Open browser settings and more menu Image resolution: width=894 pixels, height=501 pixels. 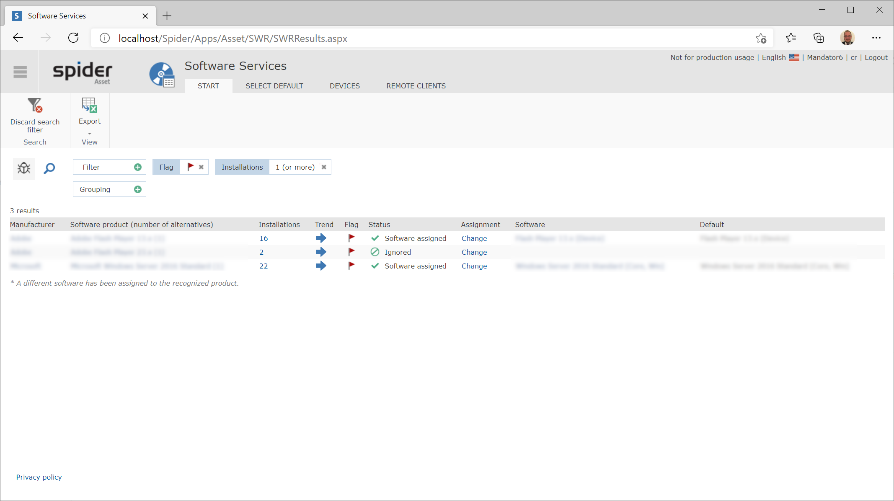876,38
